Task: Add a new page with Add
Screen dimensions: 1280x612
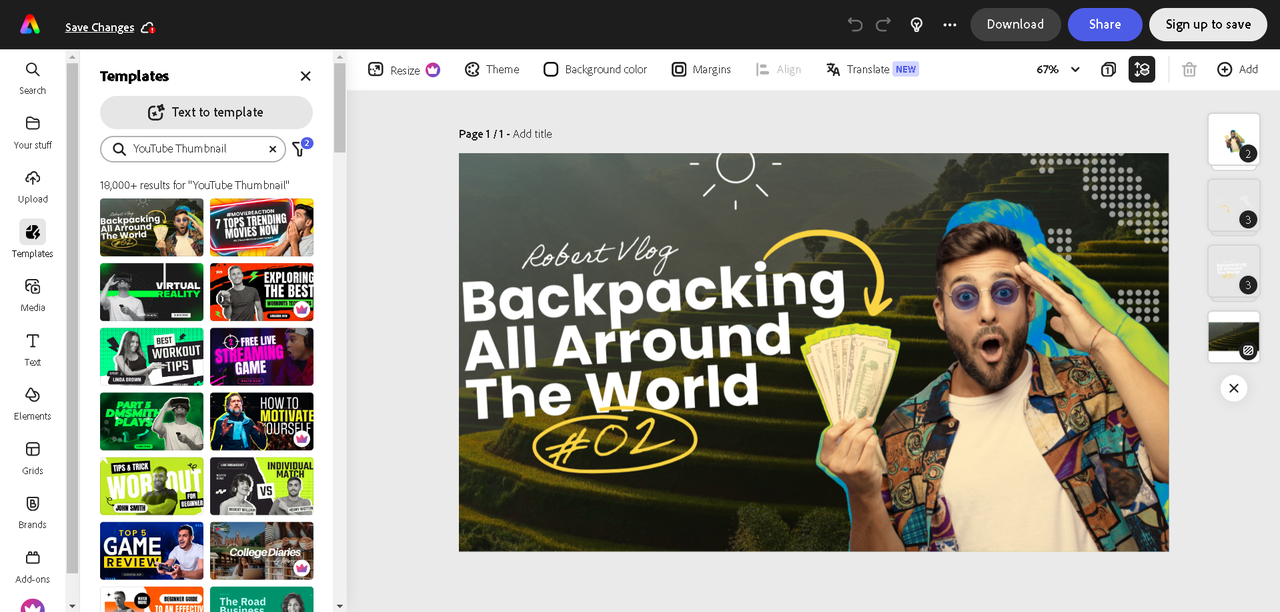Action: [1237, 69]
